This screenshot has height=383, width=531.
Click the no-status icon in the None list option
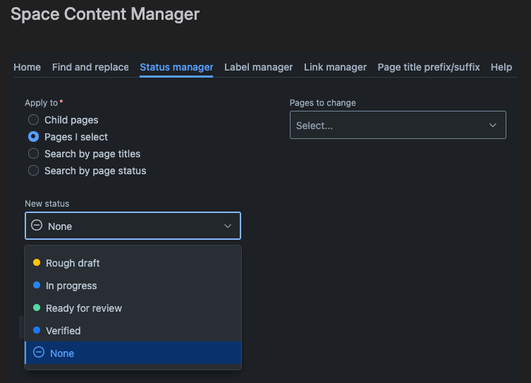(x=39, y=352)
